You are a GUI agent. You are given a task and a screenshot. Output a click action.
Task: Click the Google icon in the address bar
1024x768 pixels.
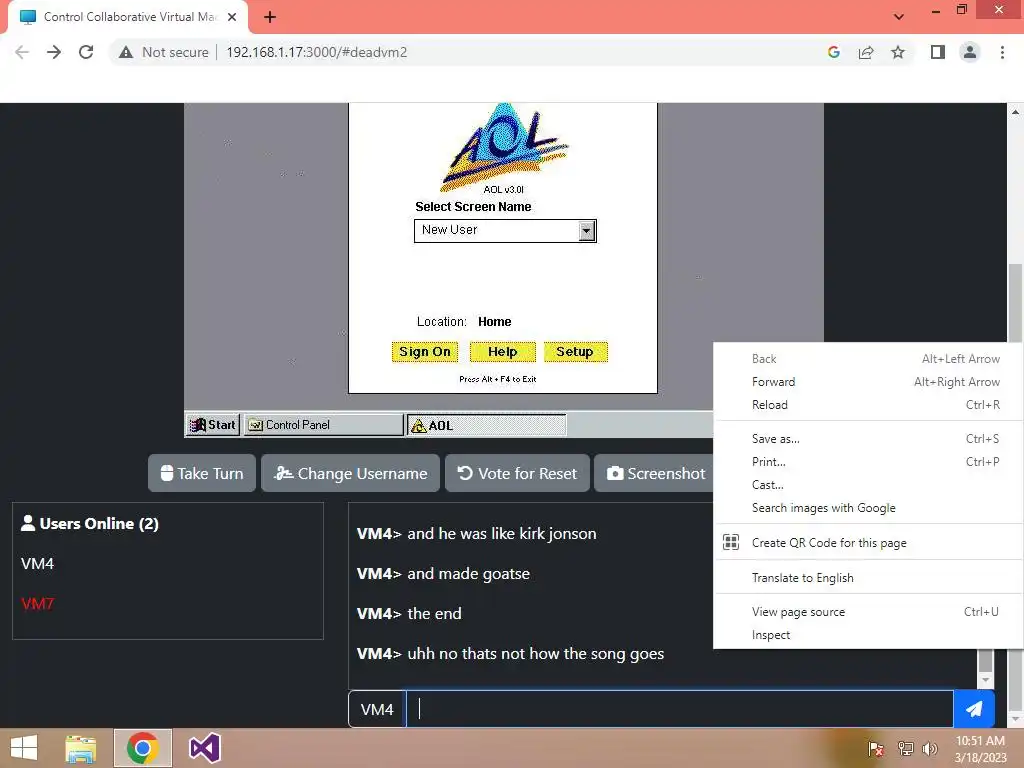pos(833,52)
